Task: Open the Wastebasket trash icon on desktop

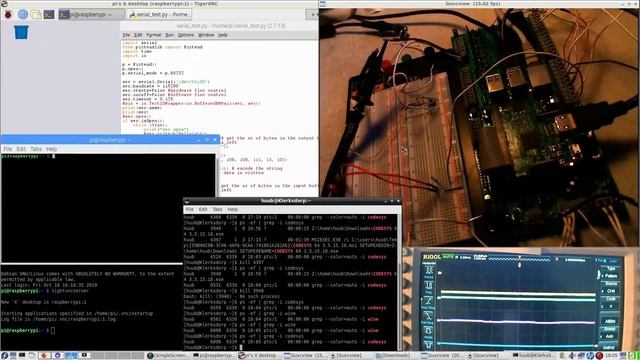Action: coord(21,32)
